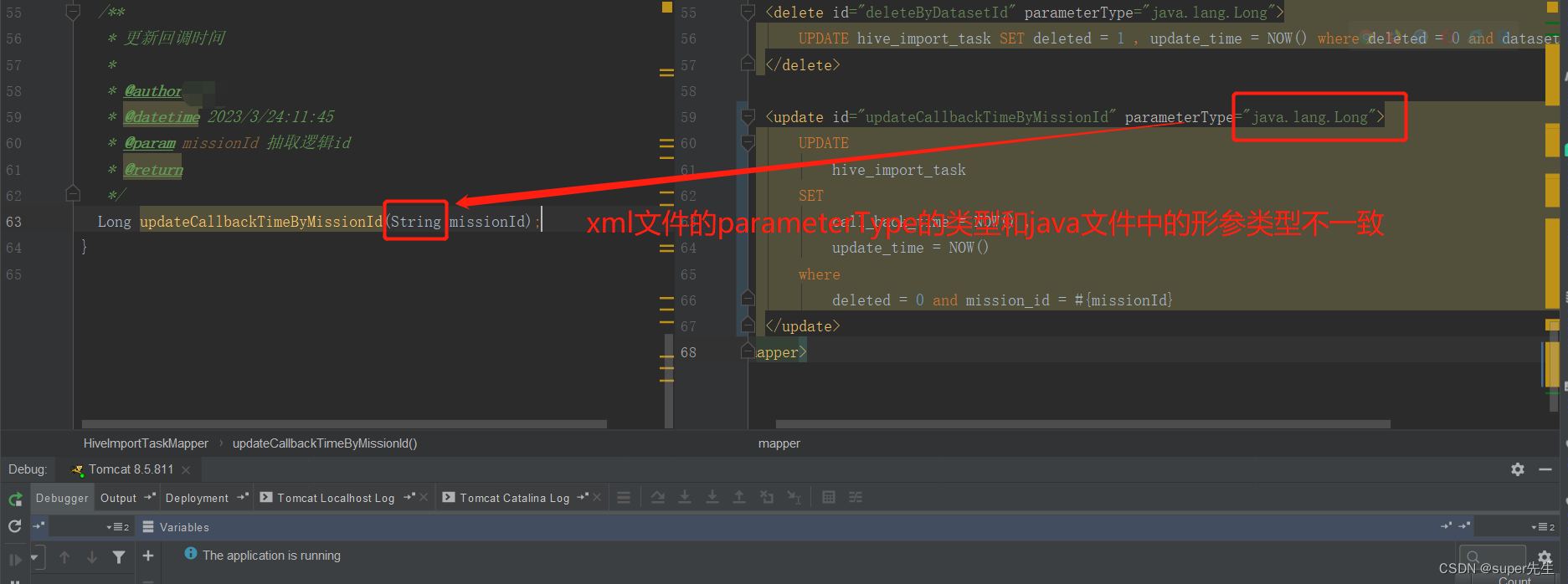Screen dimensions: 1568x584
Task: Open Tomcat Catalina Log tab
Action: click(x=514, y=498)
